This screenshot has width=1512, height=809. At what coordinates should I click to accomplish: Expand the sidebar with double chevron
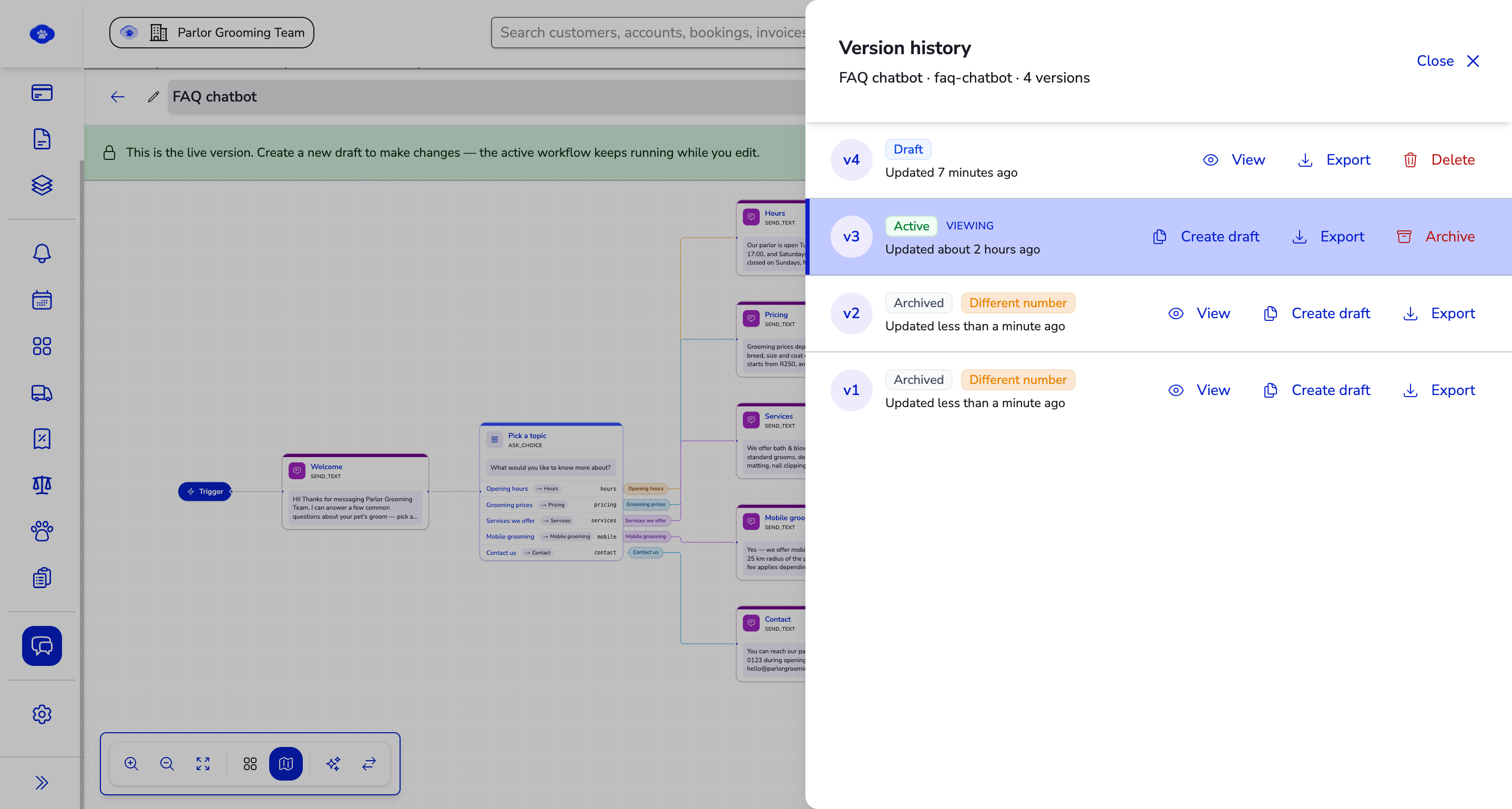pyautogui.click(x=42, y=783)
